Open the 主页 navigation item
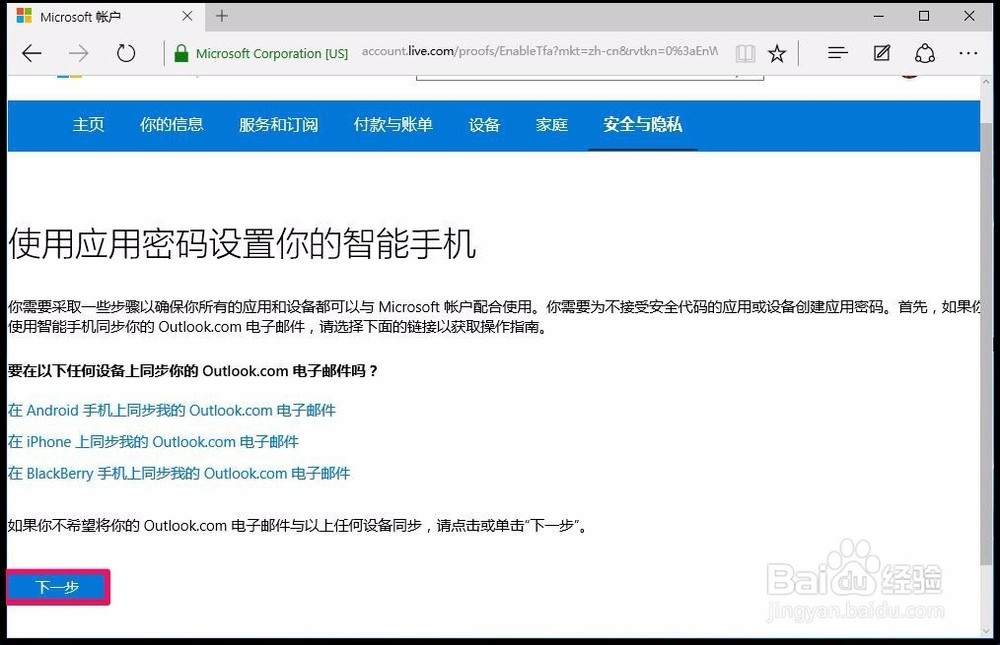The width and height of the screenshot is (1000, 645). 88,124
